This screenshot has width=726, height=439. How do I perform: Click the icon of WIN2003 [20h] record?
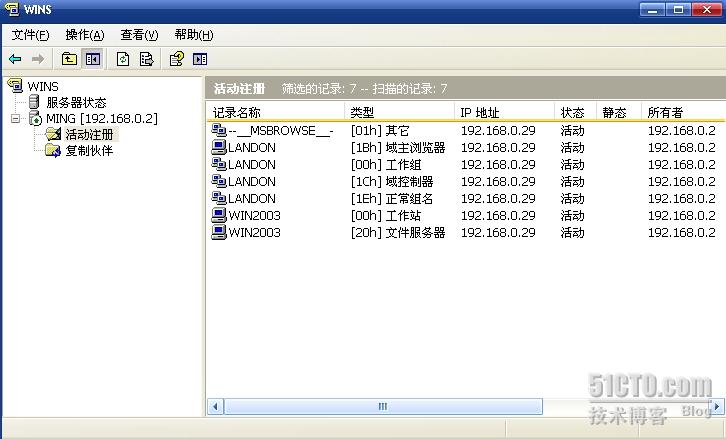click(219, 232)
